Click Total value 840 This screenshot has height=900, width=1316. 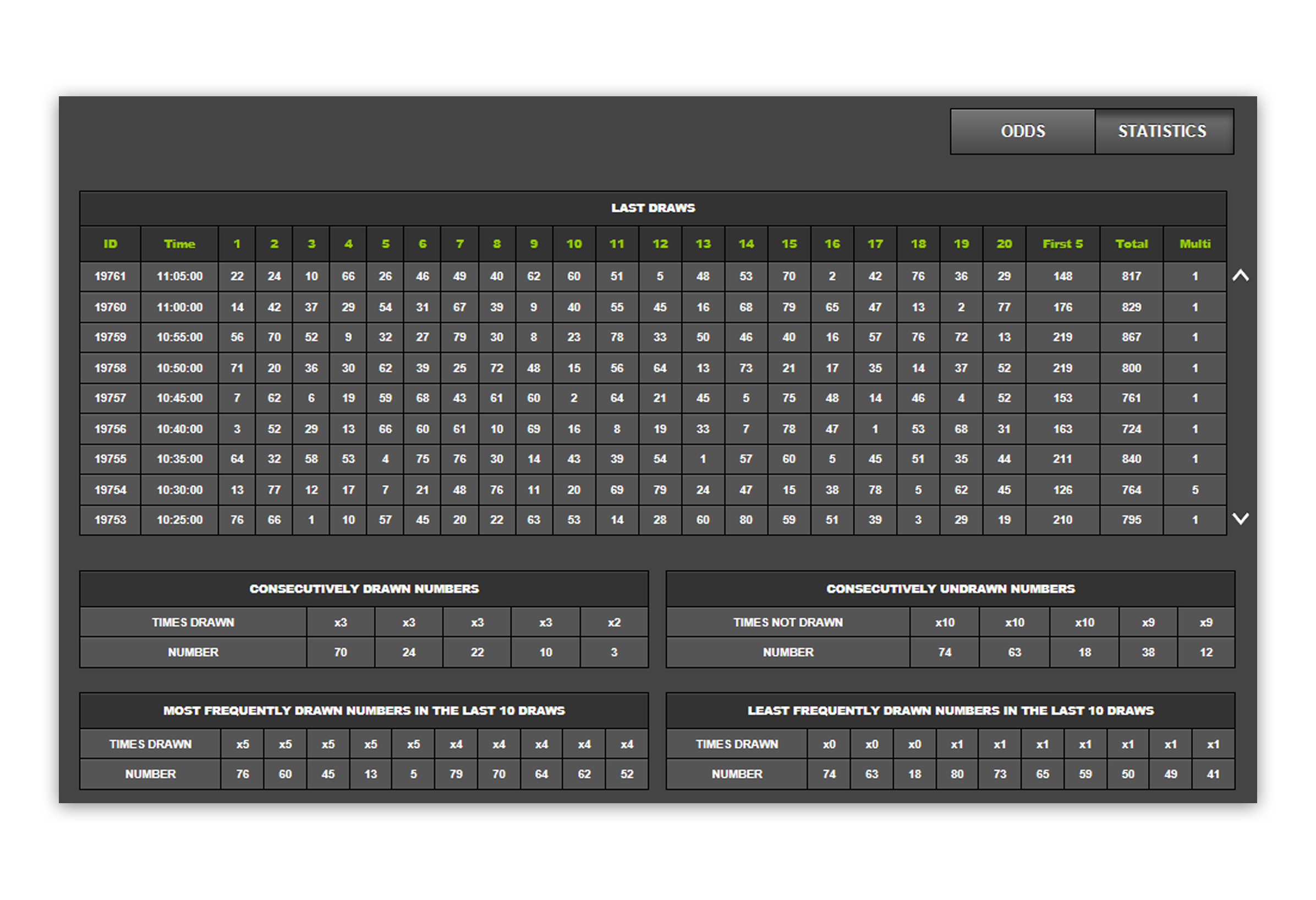(x=1131, y=459)
